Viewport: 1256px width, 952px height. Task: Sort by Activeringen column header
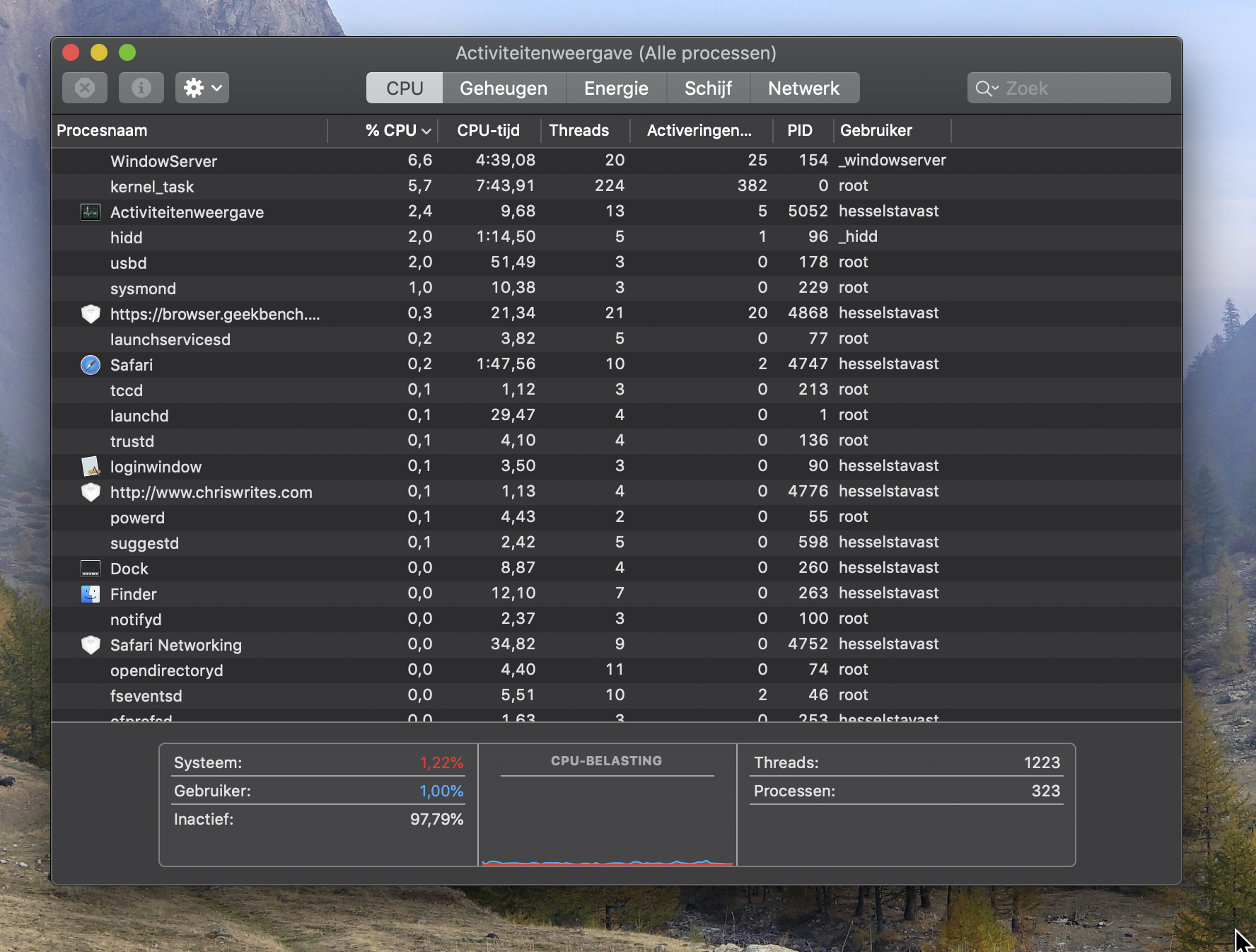[700, 130]
